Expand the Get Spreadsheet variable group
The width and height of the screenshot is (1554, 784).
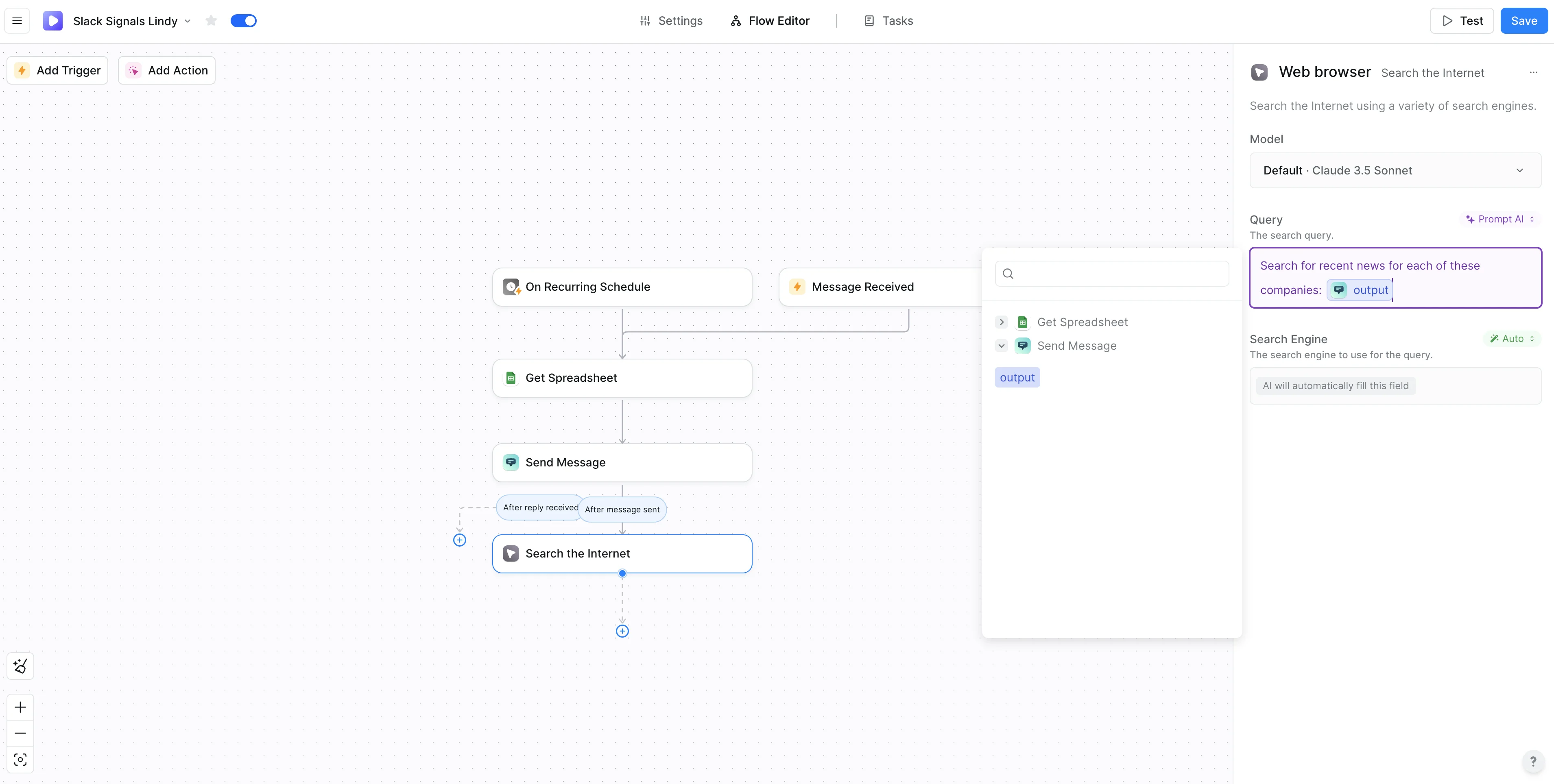click(x=1002, y=322)
